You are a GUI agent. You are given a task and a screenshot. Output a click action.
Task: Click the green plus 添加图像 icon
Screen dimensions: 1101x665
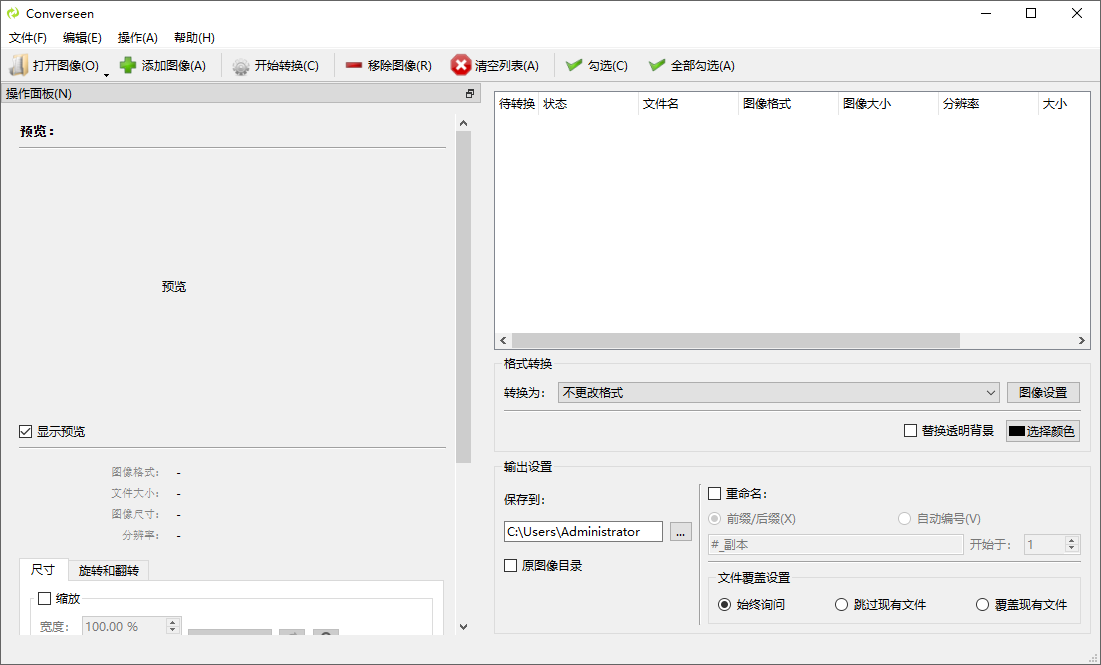[127, 65]
